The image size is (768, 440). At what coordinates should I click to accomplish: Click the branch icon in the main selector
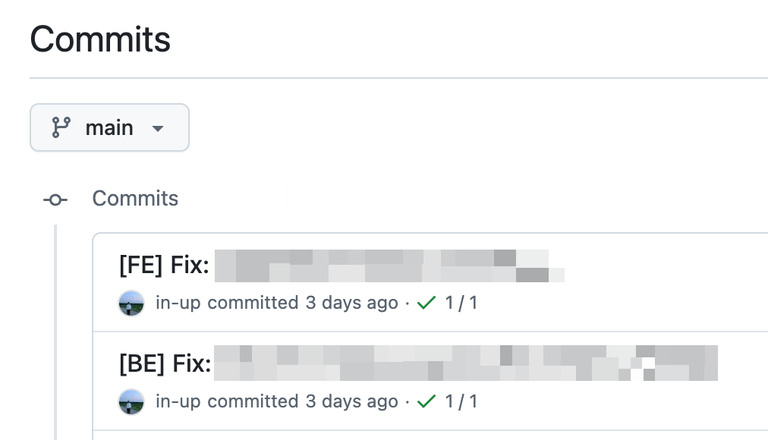coord(61,128)
